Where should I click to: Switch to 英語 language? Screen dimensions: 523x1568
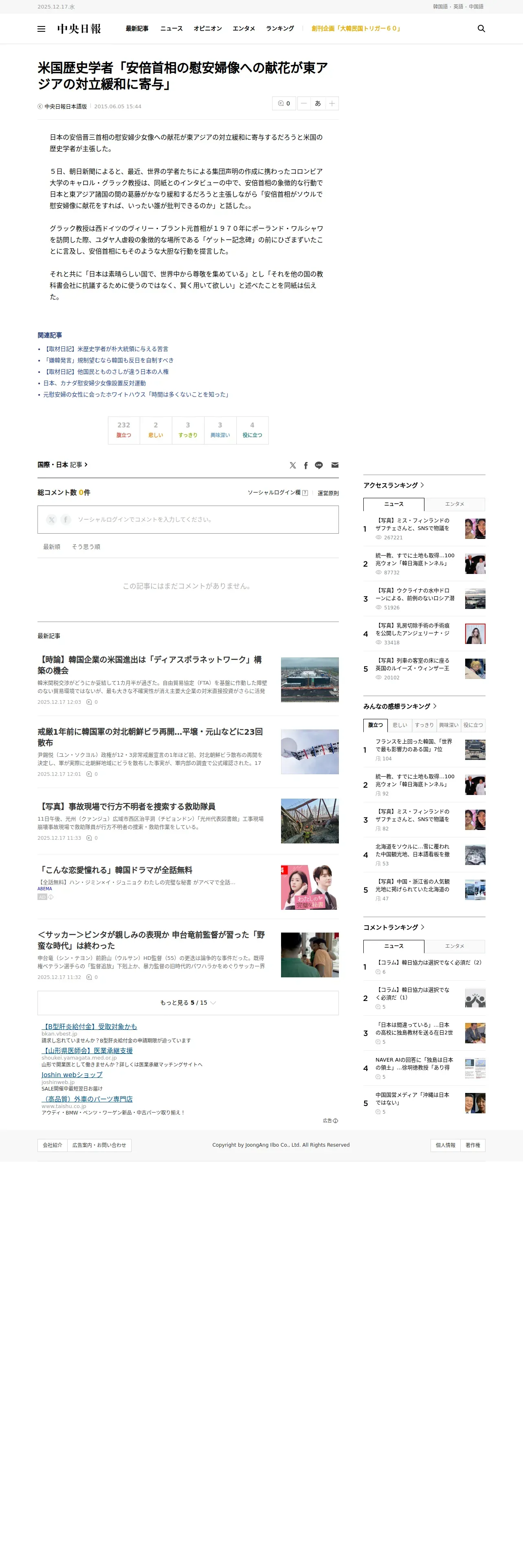pyautogui.click(x=459, y=7)
